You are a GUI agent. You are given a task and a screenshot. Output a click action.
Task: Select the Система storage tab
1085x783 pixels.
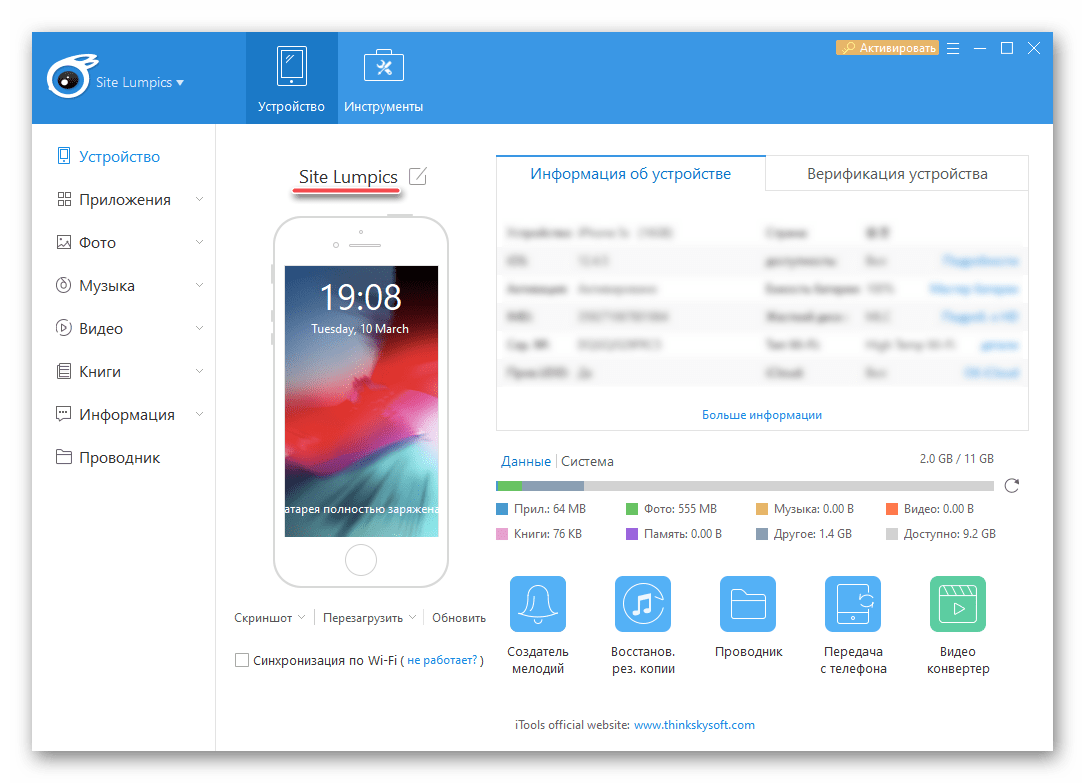point(587,462)
